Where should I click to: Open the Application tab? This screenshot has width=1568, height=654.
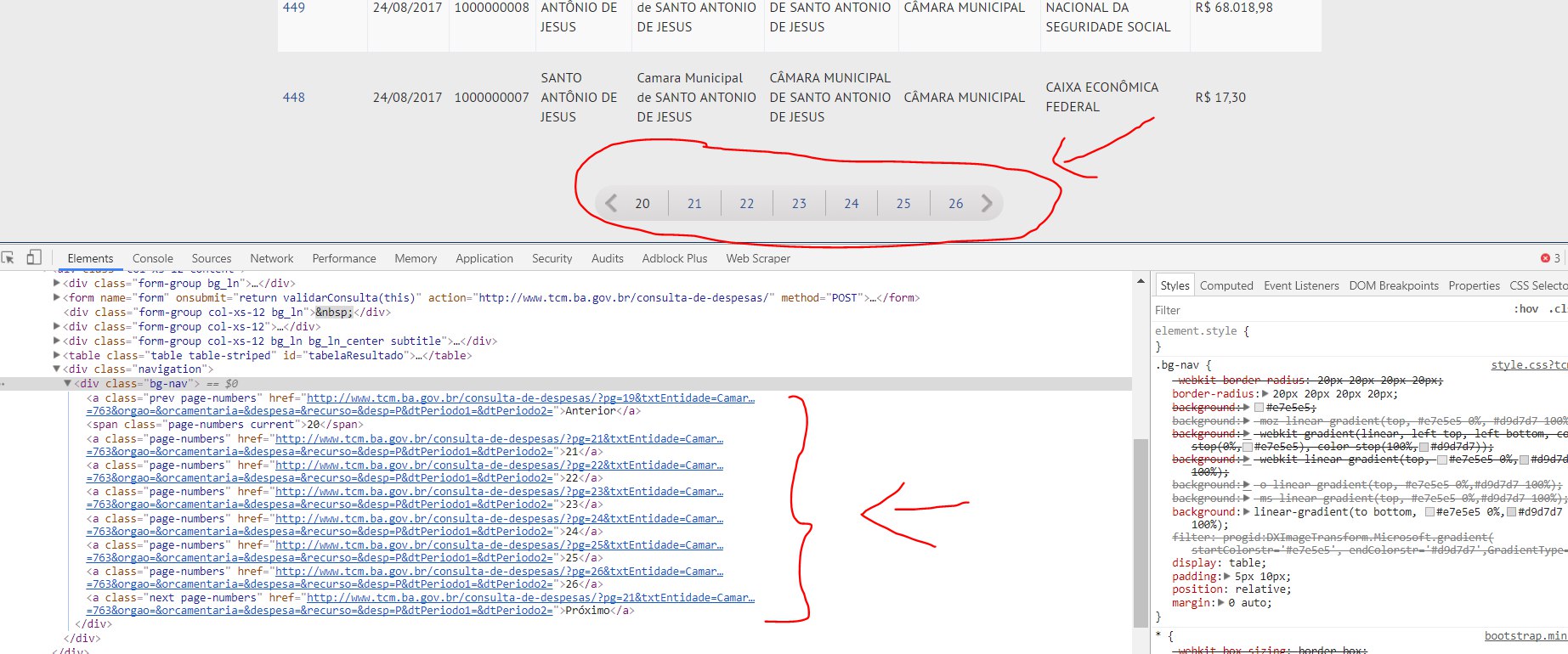(484, 258)
